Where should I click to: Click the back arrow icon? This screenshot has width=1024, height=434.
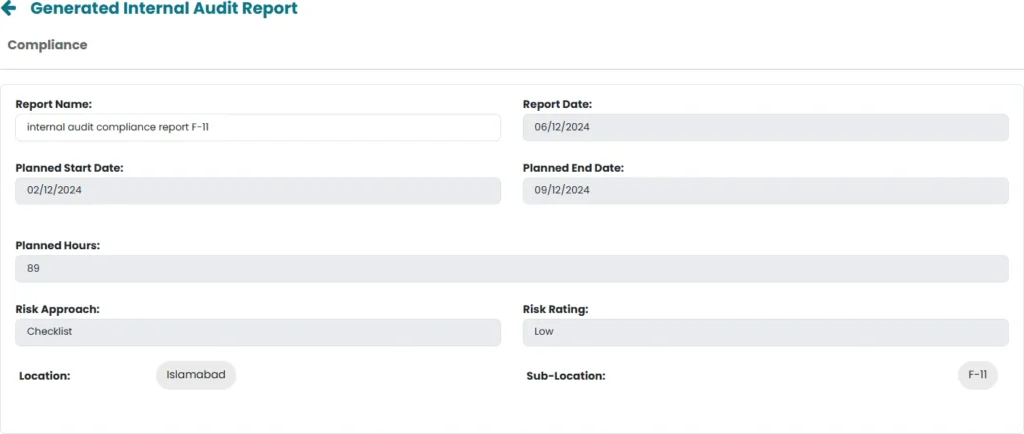[9, 9]
